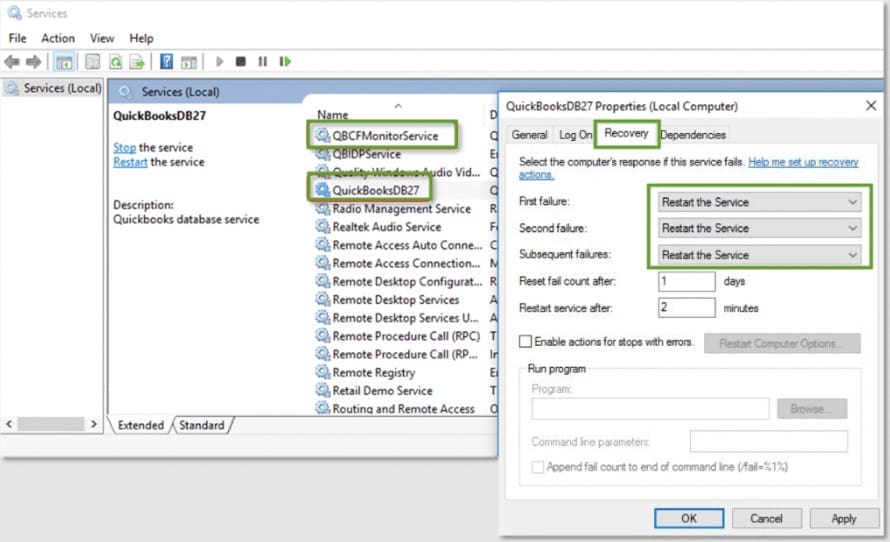This screenshot has width=890, height=542.
Task: Click scroll left arrow in tree pane
Action: tap(9, 424)
